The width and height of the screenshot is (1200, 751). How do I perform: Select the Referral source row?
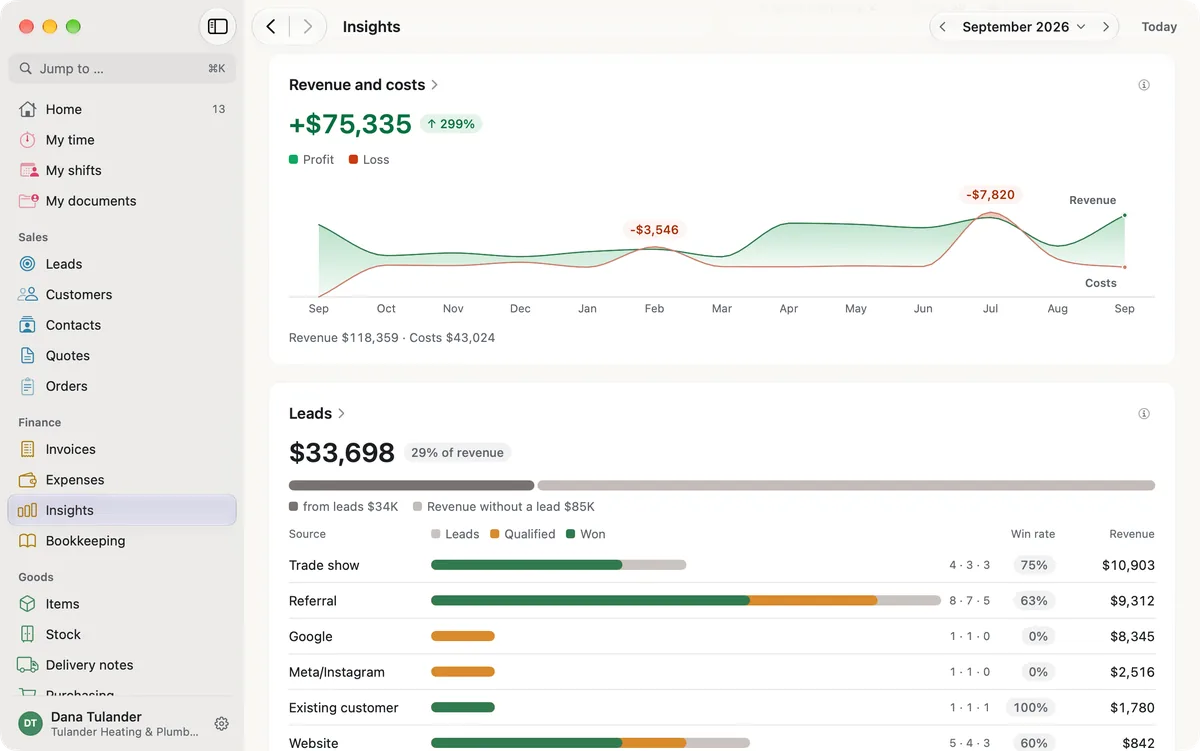tap(722, 601)
